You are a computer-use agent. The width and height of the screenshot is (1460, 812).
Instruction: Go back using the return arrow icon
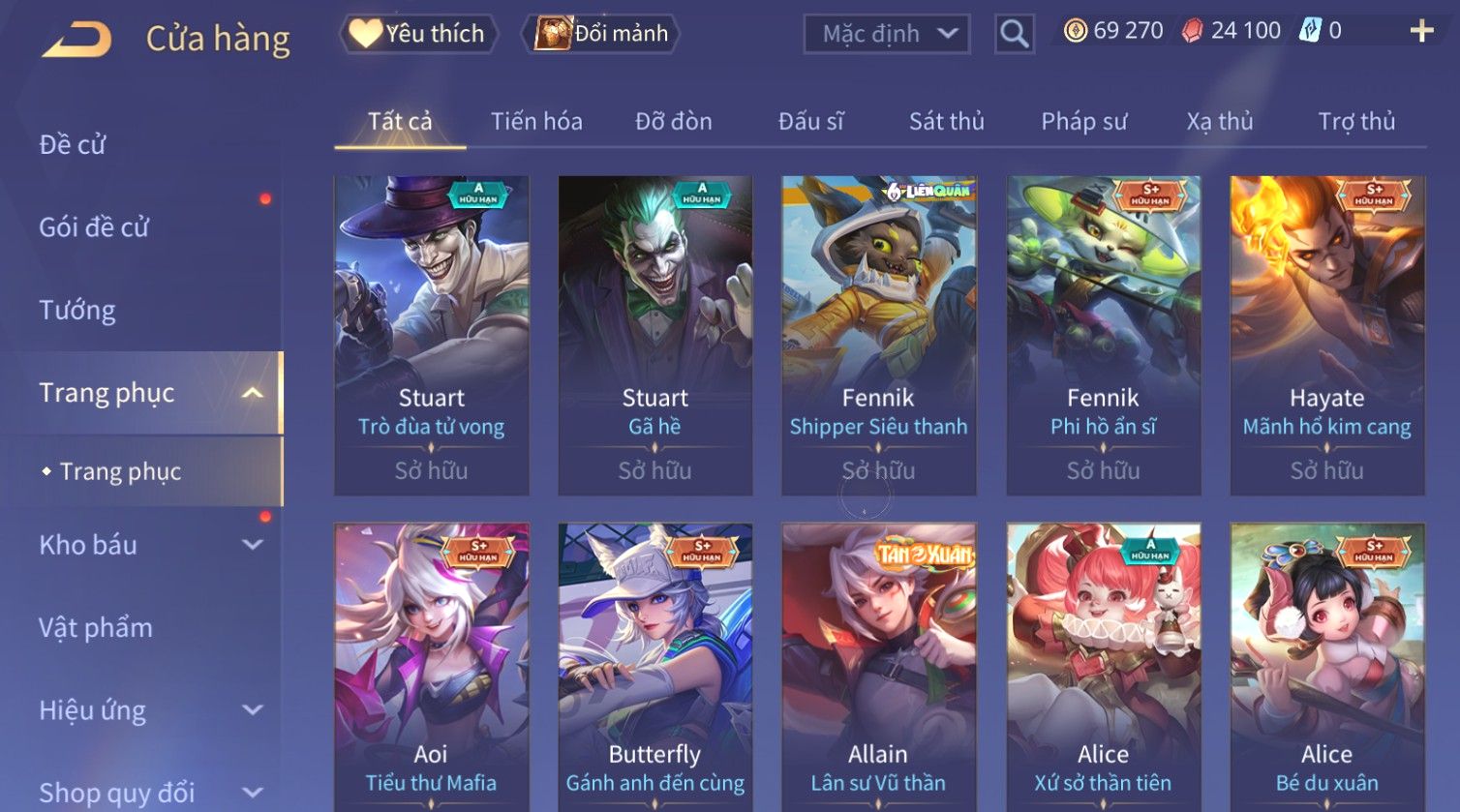click(x=77, y=39)
